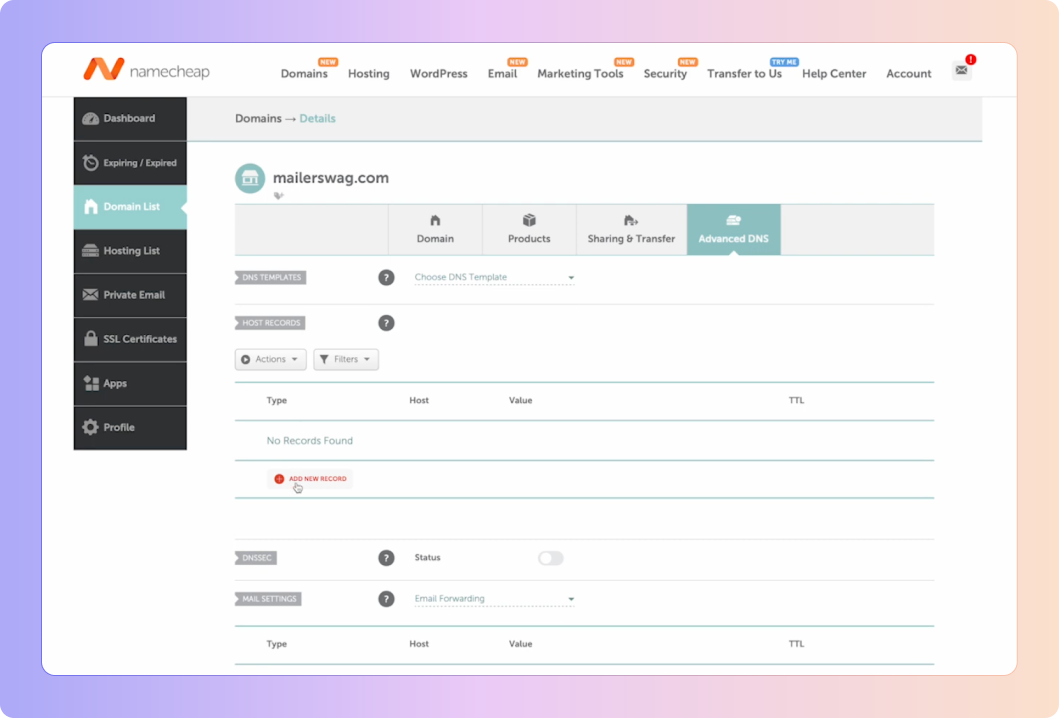Click the mailerswag.com domain title
Screen dimensions: 1059x718
(331, 178)
